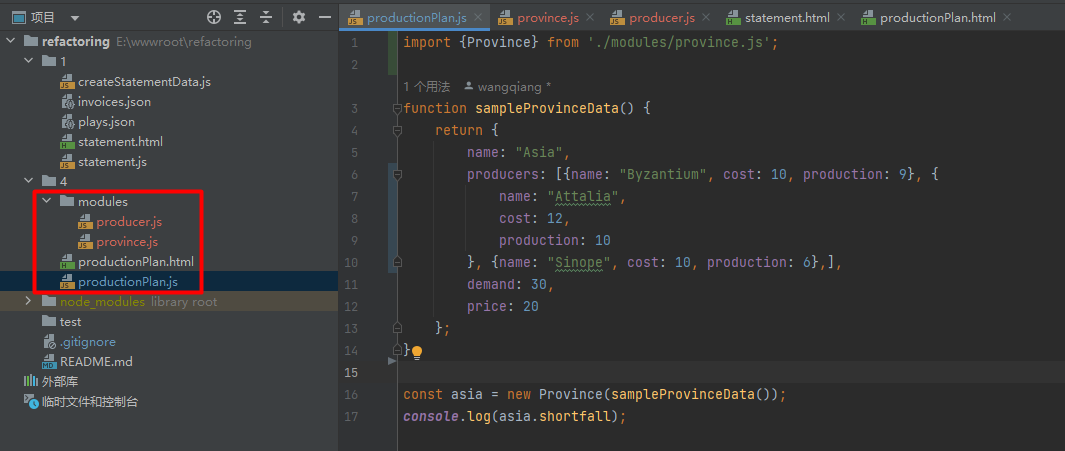The width and height of the screenshot is (1065, 451).
Task: Collapse the refactoring root folder
Action: pyautogui.click(x=11, y=42)
